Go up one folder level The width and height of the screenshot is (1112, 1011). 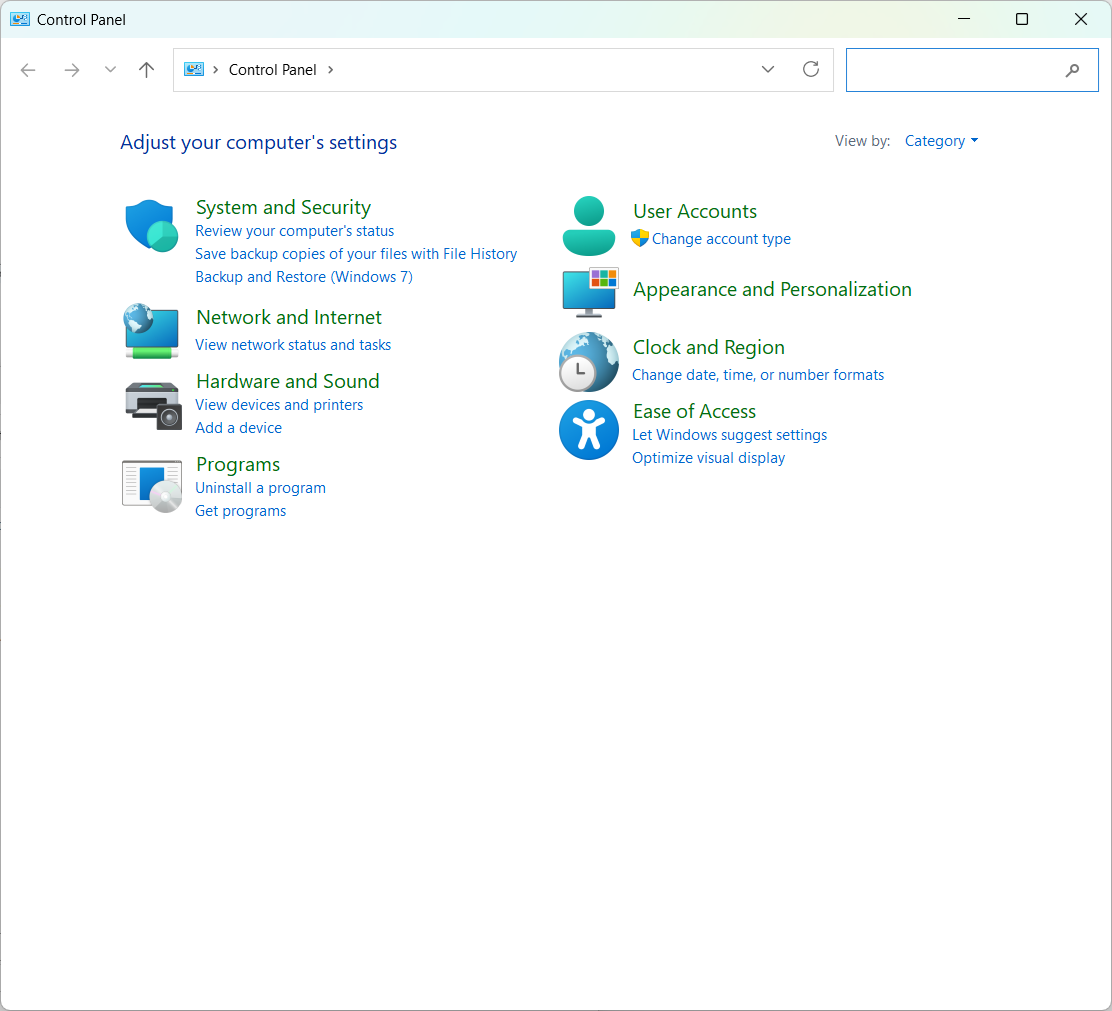point(147,70)
